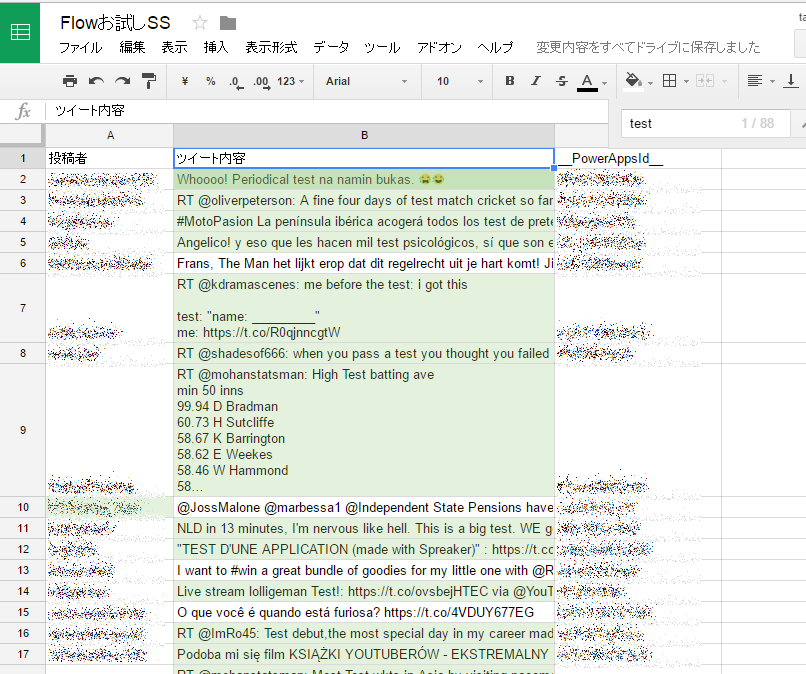Select the @kdramascenes tweet cell

click(364, 308)
